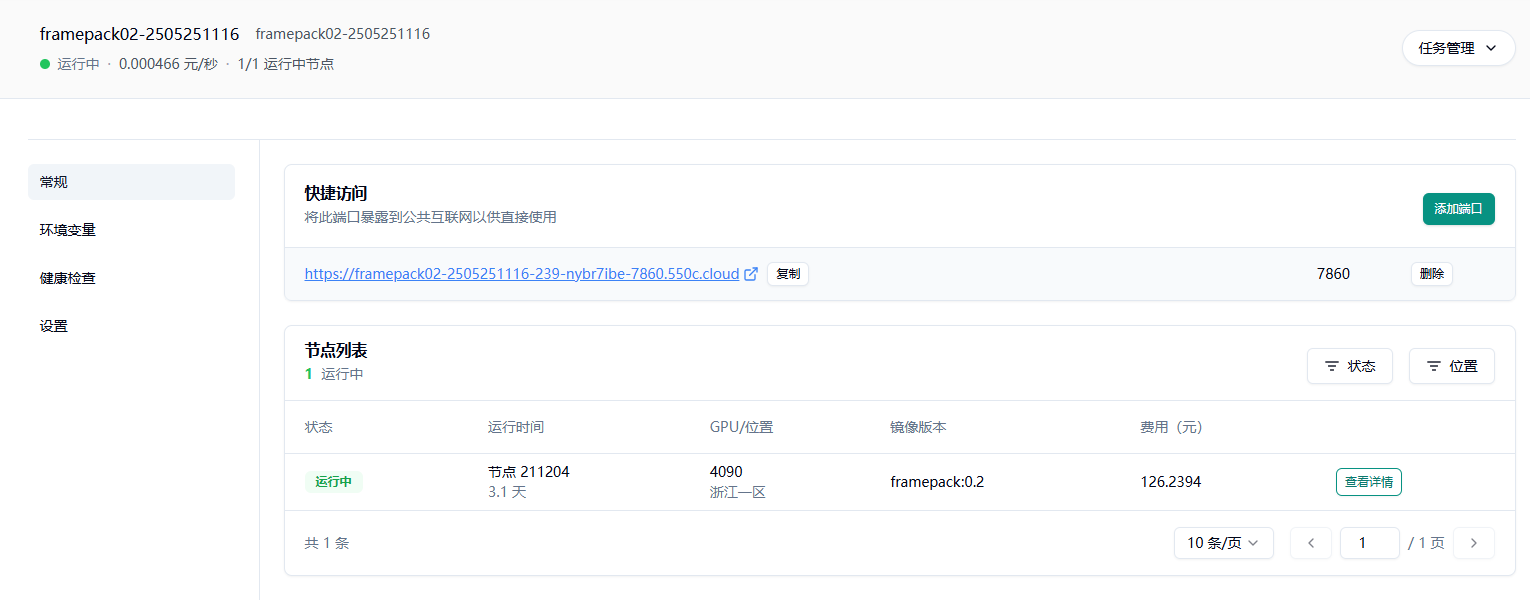Click the filter icon in the 位置 button

(1434, 366)
